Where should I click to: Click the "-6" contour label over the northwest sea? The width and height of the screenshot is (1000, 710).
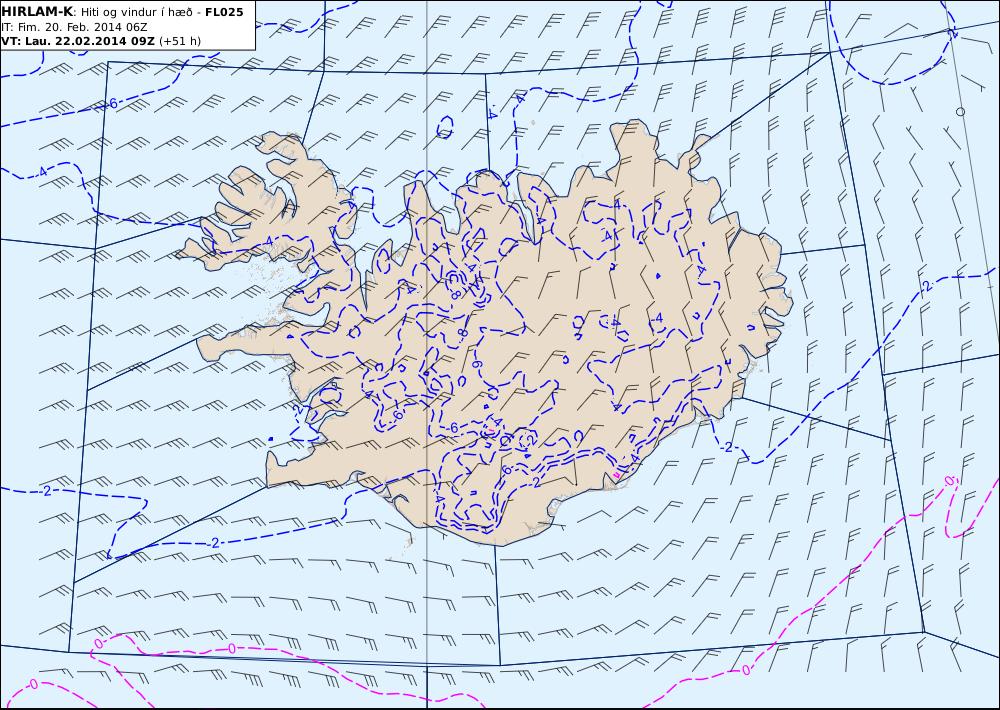(x=112, y=103)
